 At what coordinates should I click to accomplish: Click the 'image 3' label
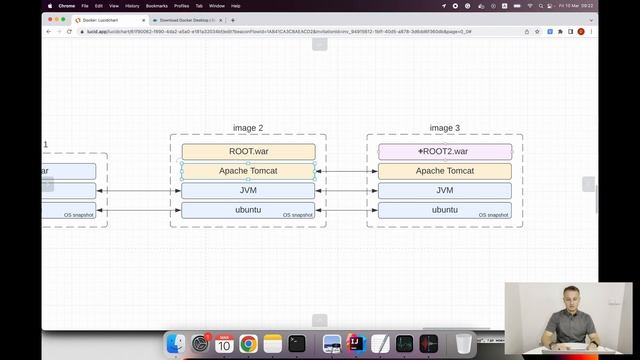(x=445, y=128)
